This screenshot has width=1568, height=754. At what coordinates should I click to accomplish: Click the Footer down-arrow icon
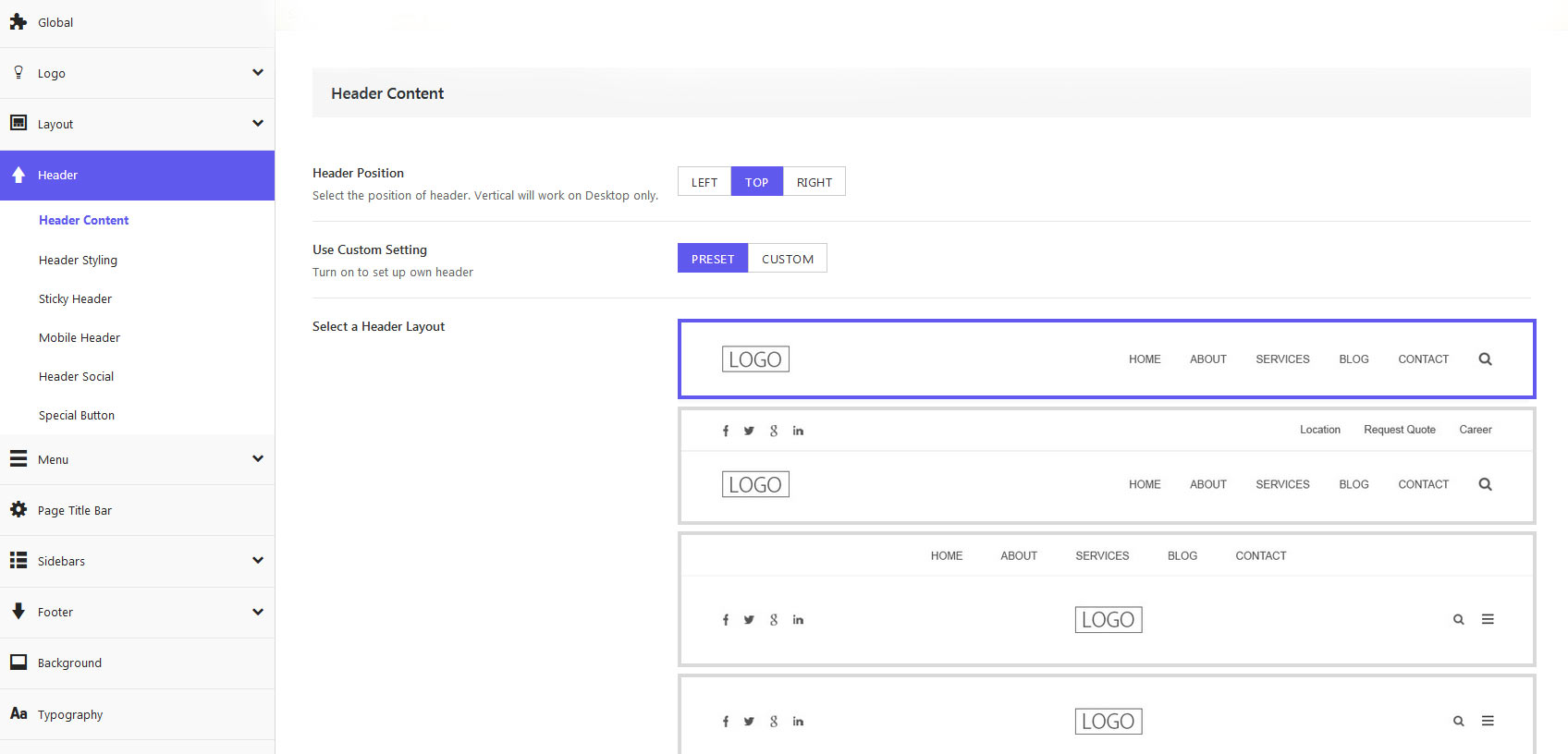coord(18,611)
